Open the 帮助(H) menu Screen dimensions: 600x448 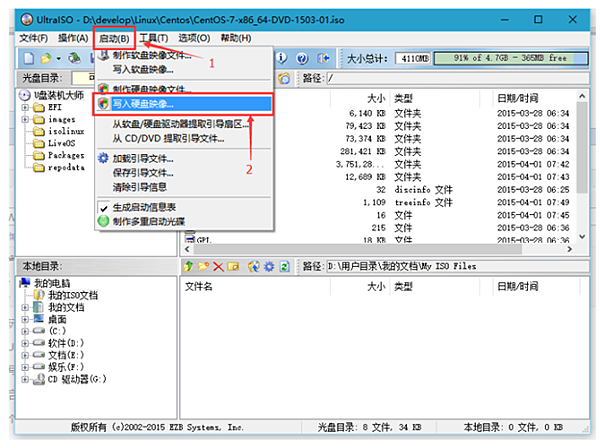(236, 38)
